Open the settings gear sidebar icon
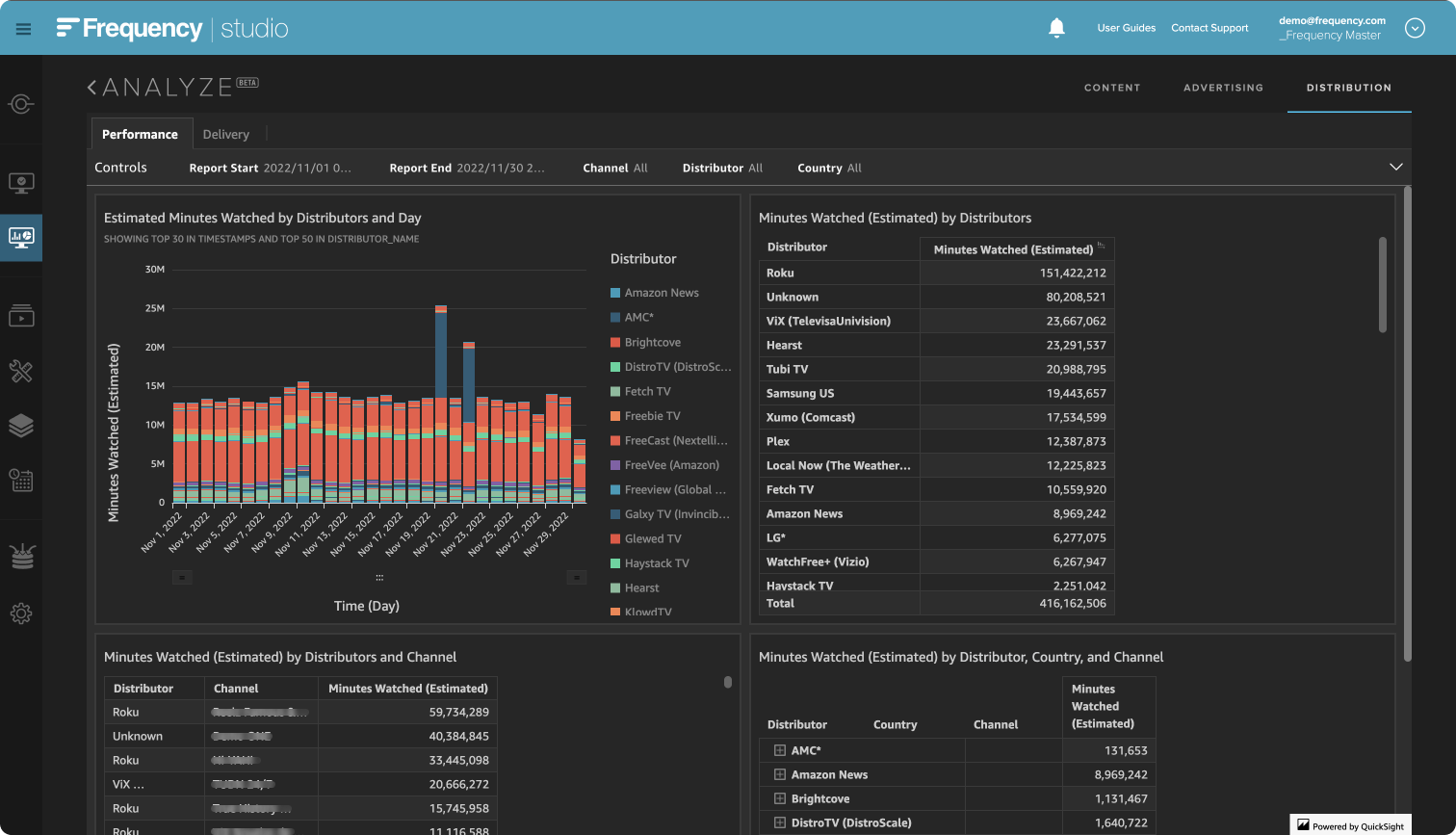 (21, 613)
